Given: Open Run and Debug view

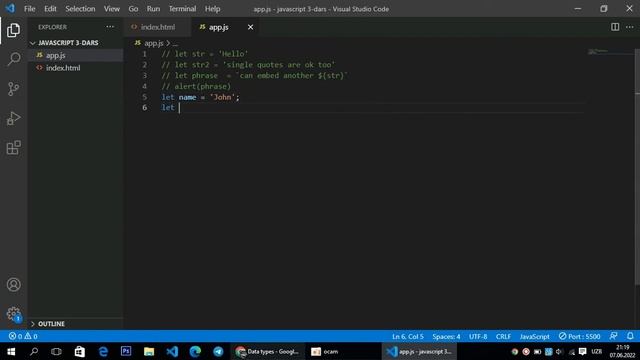Looking at the screenshot, I should 13,118.
